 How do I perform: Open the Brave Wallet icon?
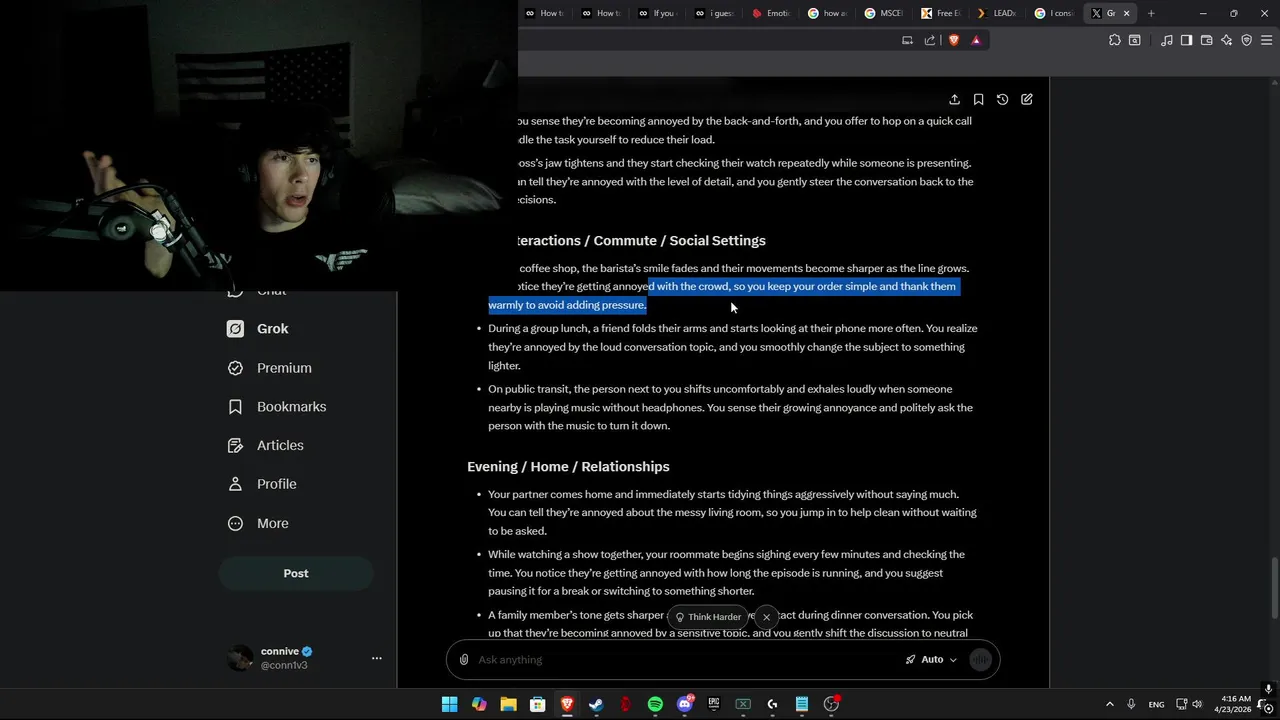(1206, 40)
